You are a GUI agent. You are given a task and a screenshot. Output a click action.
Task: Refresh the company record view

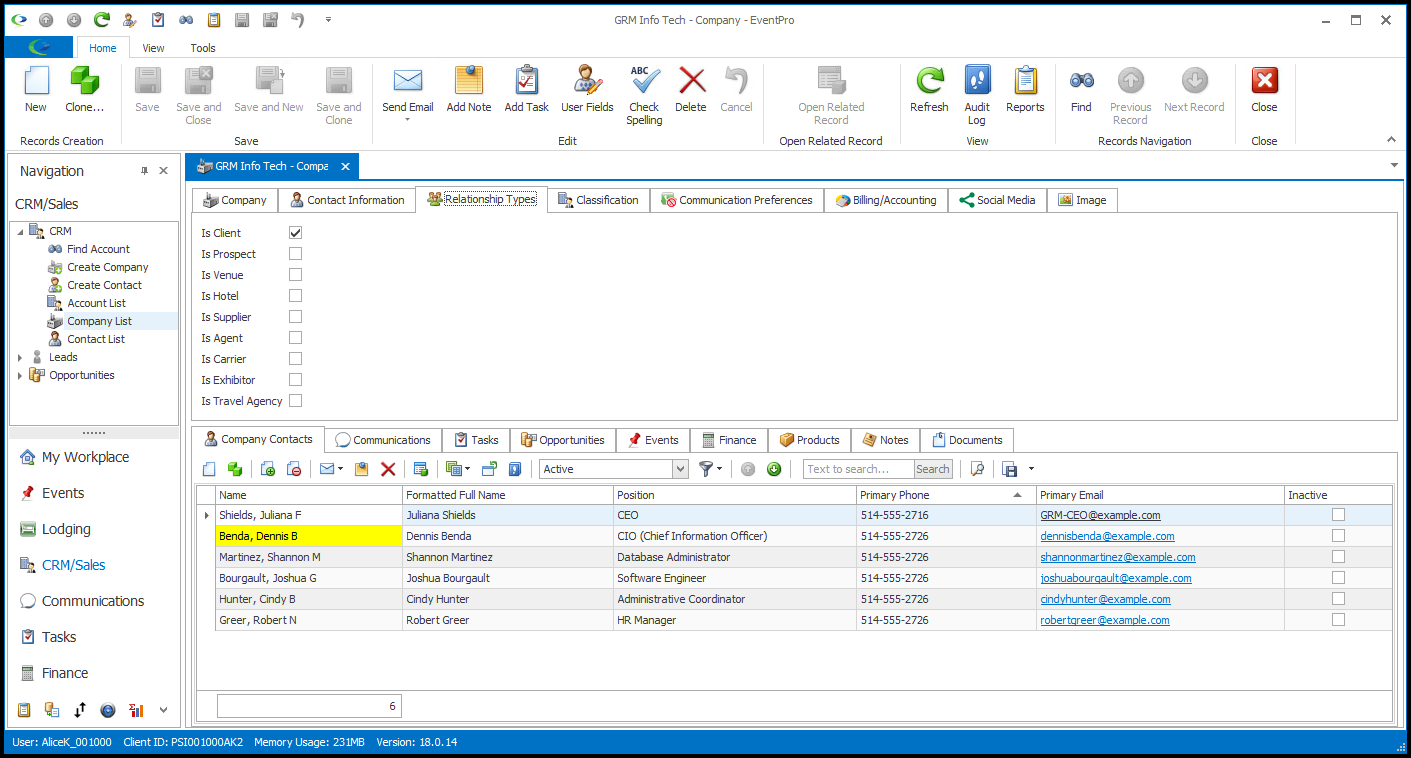[929, 90]
